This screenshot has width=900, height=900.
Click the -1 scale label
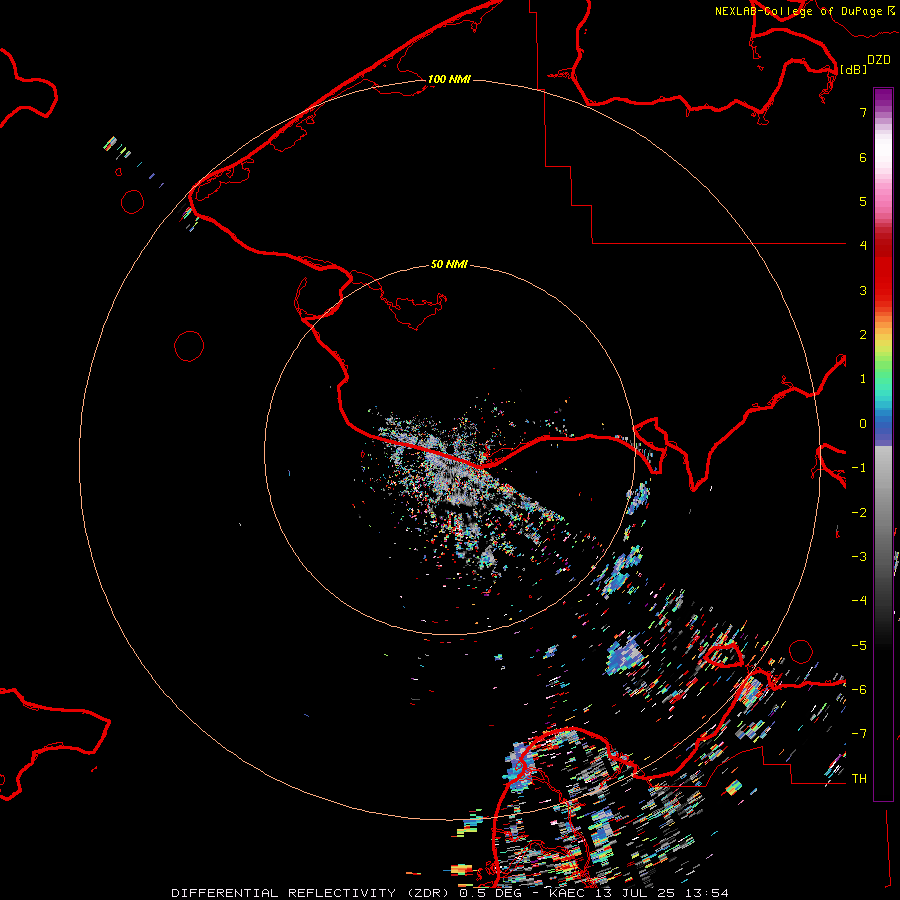click(859, 468)
